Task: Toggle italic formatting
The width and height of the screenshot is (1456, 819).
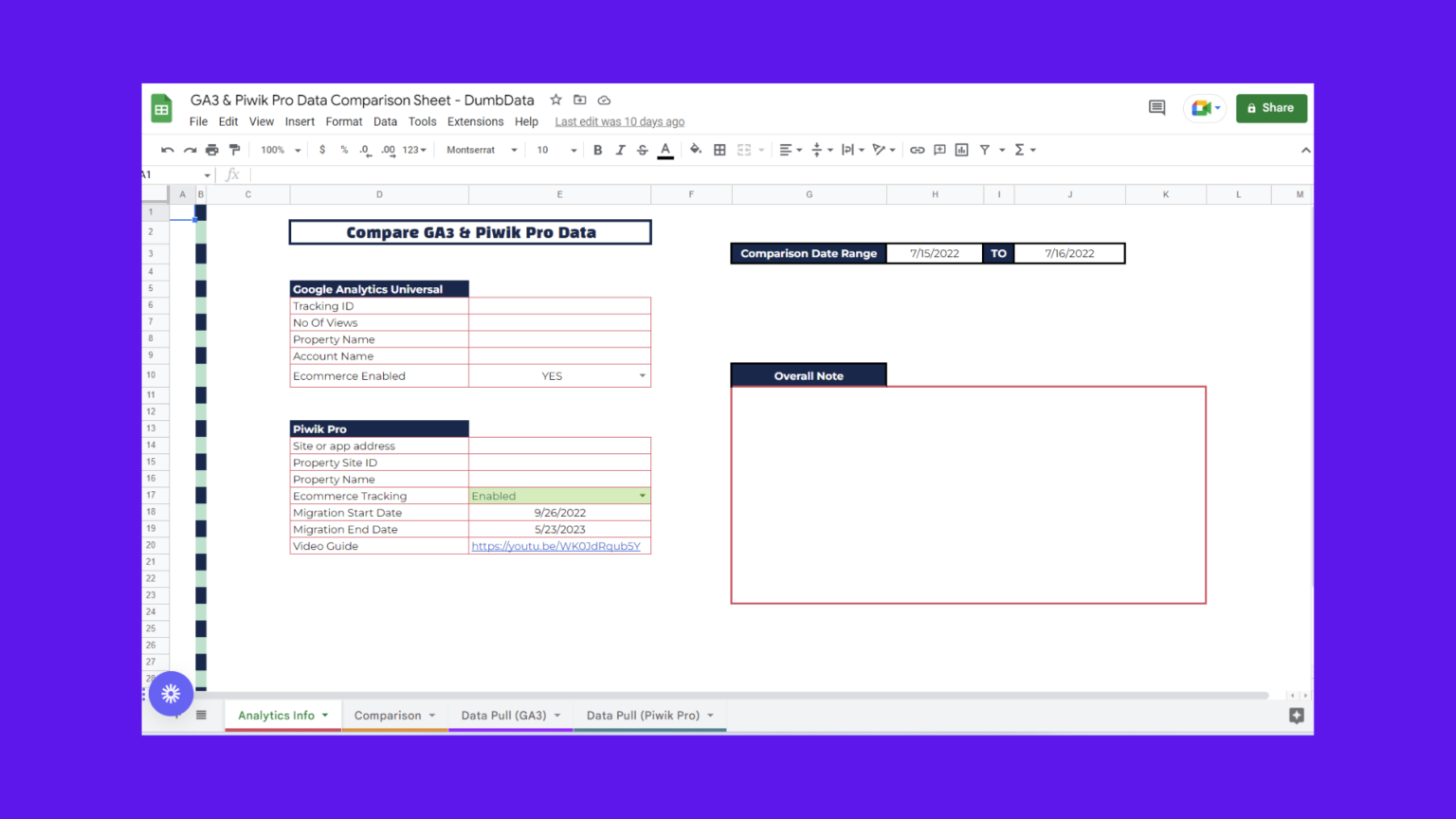Action: click(619, 149)
